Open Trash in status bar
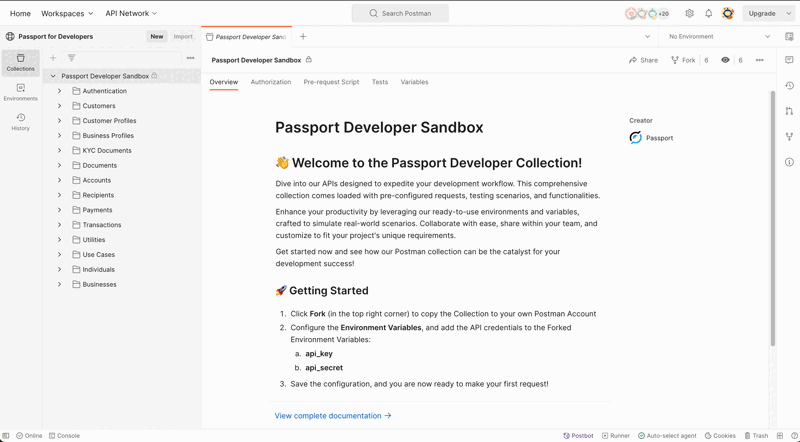Screen dimensions: 800x442 tap(756, 436)
